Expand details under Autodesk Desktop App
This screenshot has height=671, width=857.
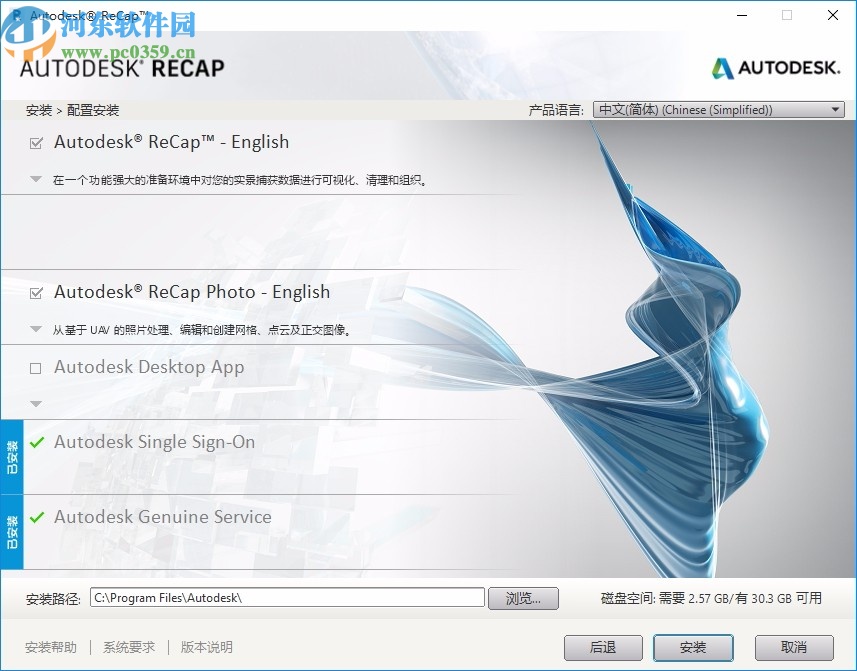36,404
